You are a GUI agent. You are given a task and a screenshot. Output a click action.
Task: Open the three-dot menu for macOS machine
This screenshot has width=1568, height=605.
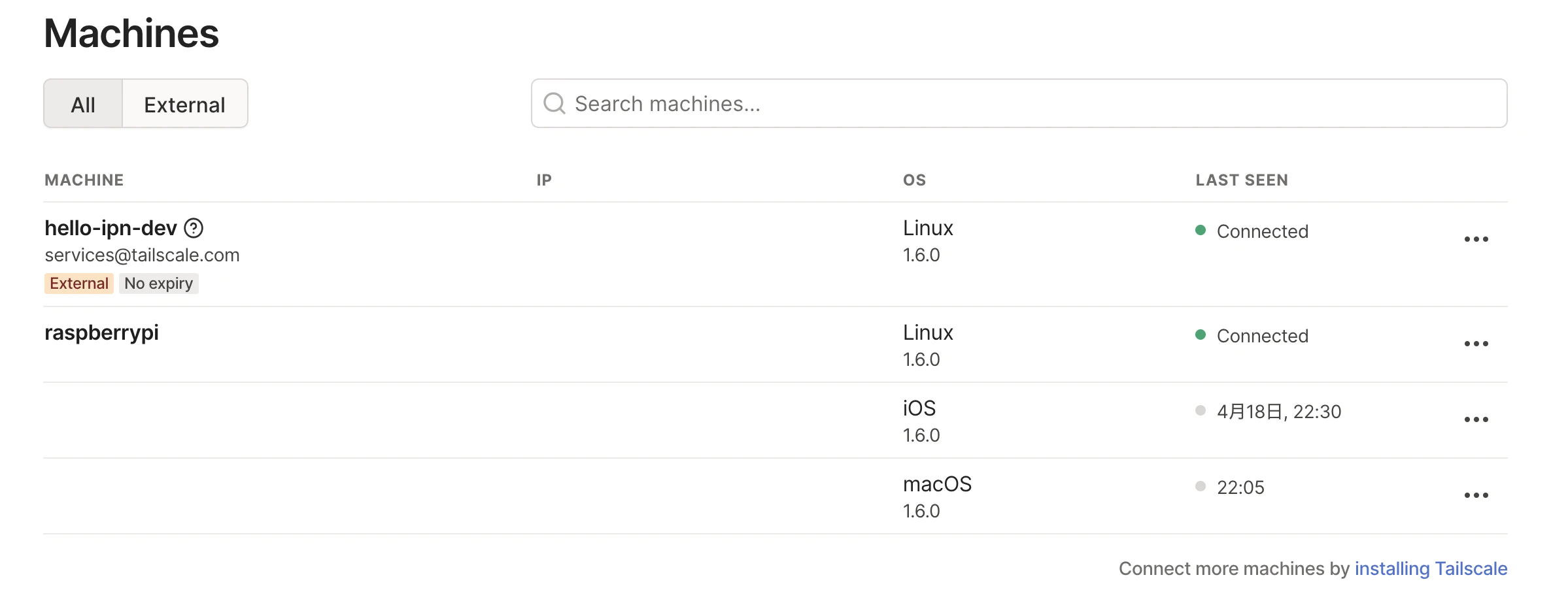[1476, 495]
